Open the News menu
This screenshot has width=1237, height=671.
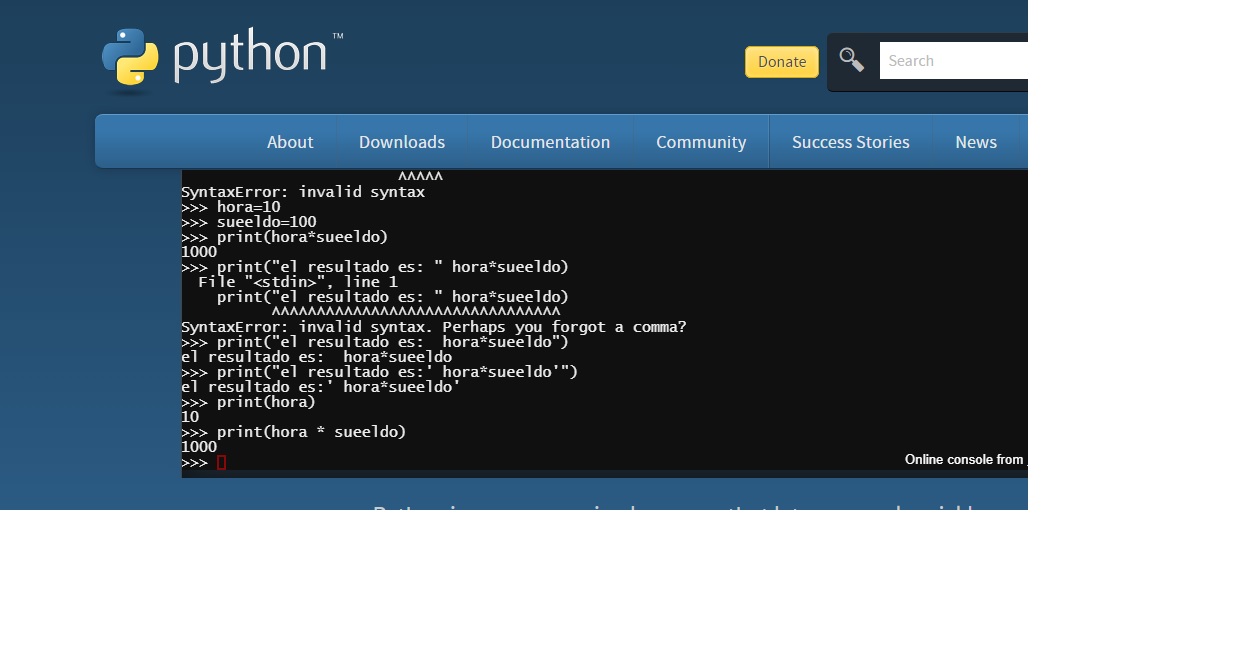(x=975, y=142)
